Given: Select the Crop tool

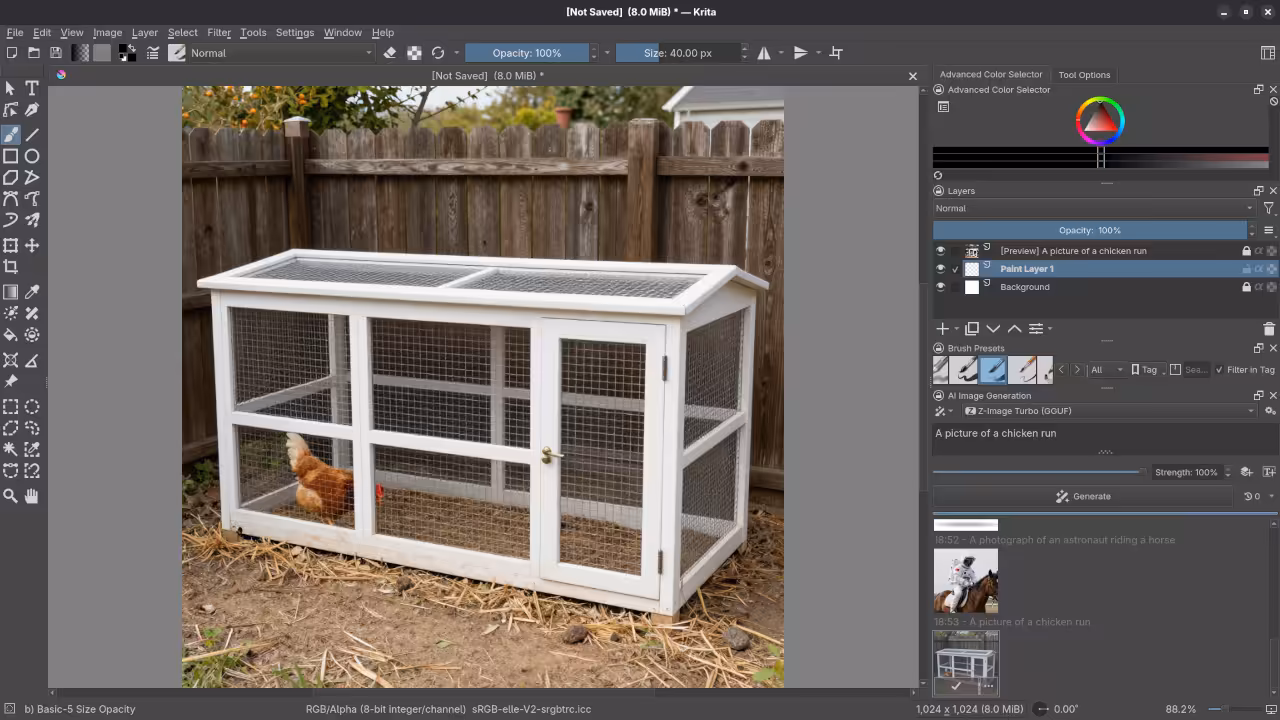Looking at the screenshot, I should (11, 266).
